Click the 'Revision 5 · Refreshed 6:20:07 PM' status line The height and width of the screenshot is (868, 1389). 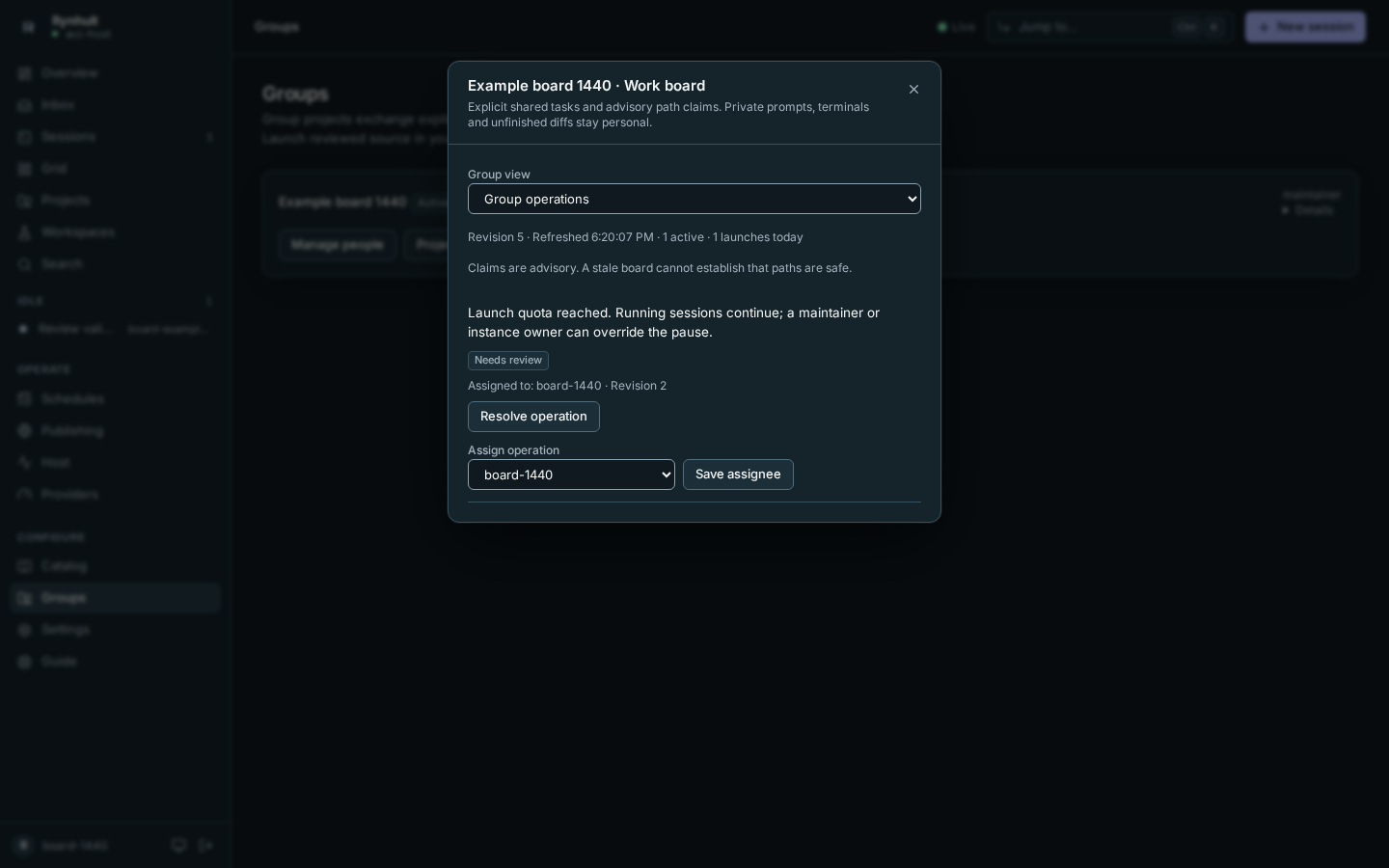click(636, 237)
